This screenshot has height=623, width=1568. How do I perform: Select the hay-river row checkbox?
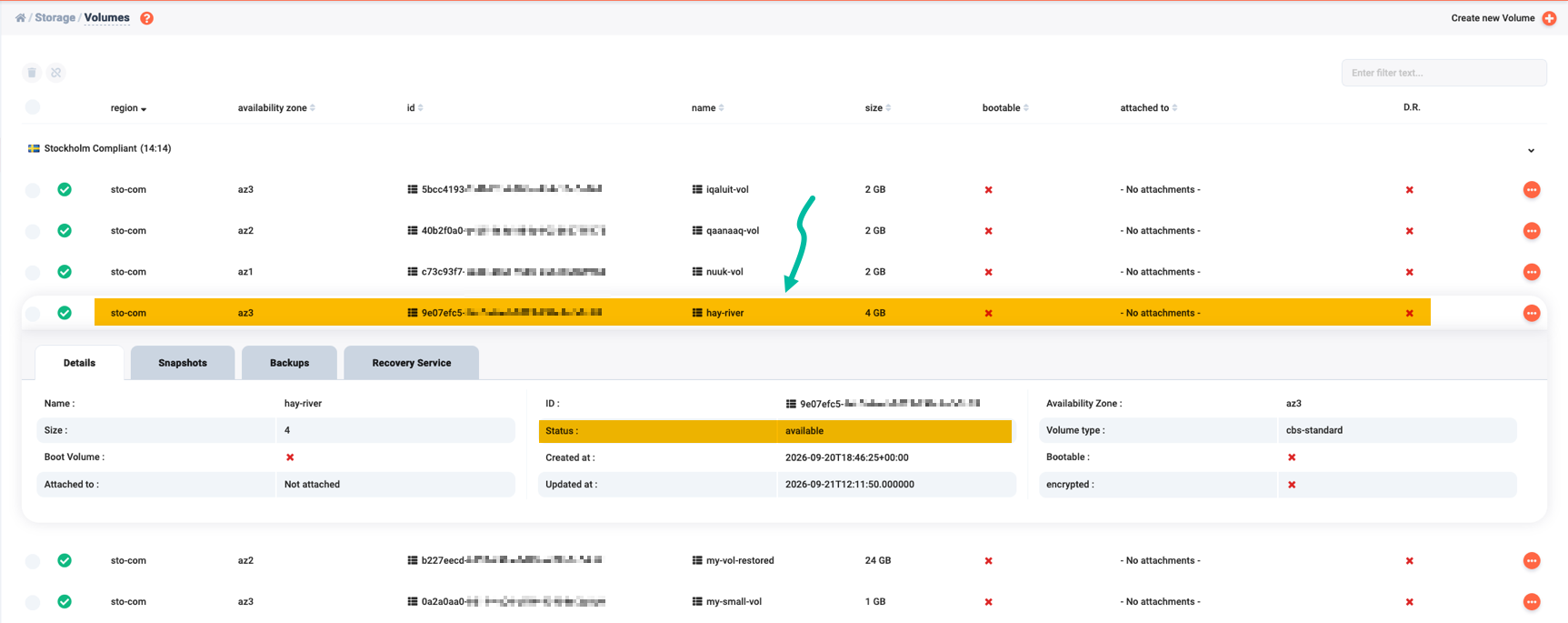tap(33, 313)
